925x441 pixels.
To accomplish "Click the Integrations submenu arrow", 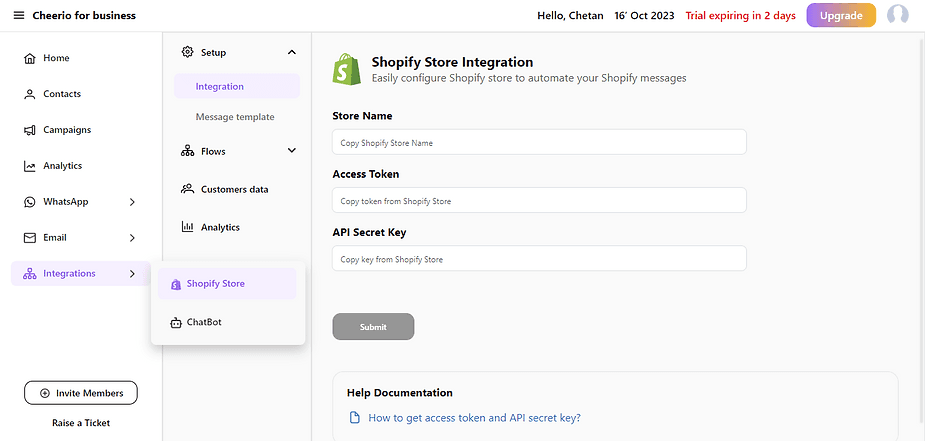I will click(x=132, y=274).
